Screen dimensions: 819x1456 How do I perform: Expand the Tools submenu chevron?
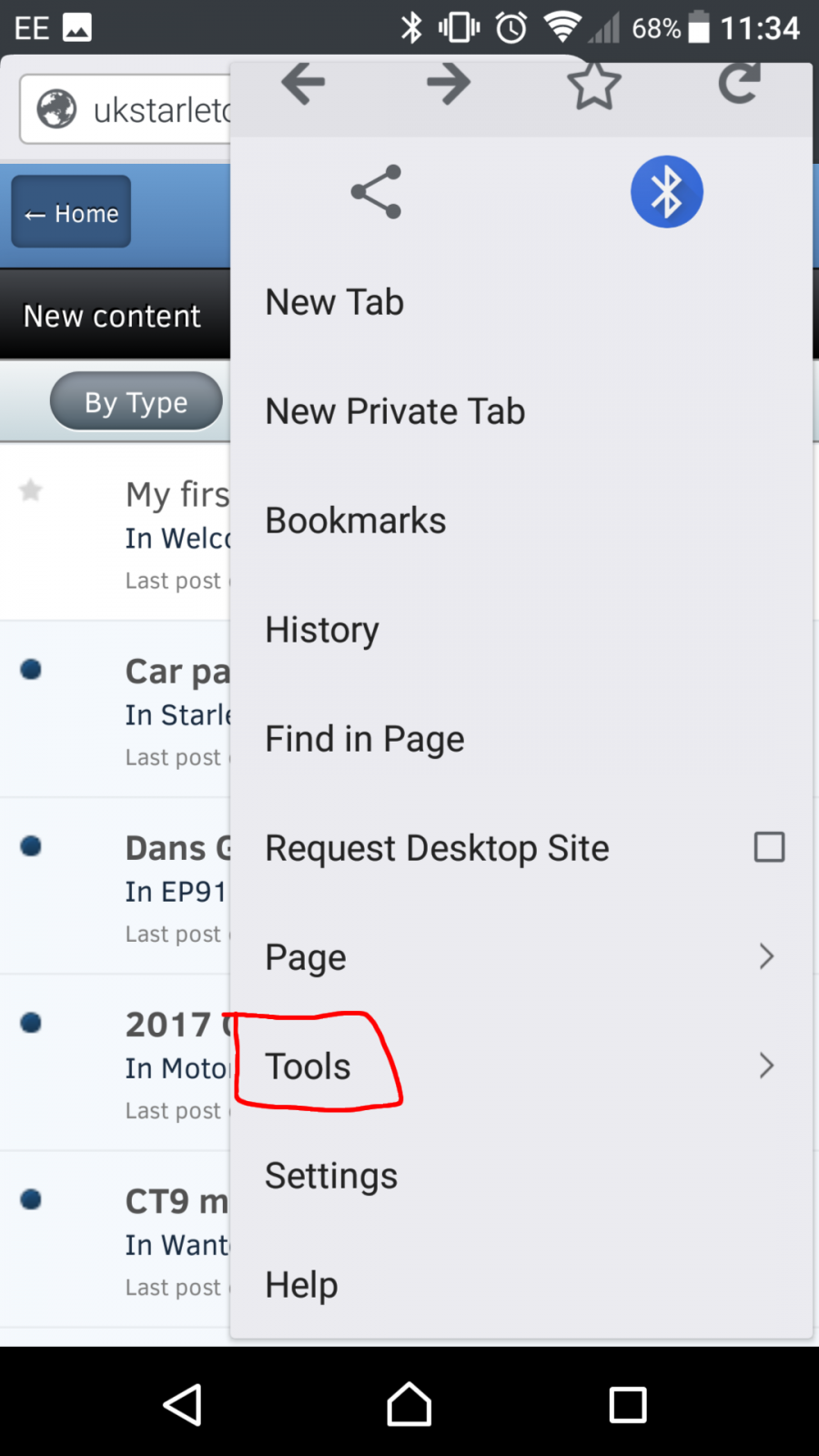pyautogui.click(x=766, y=1066)
